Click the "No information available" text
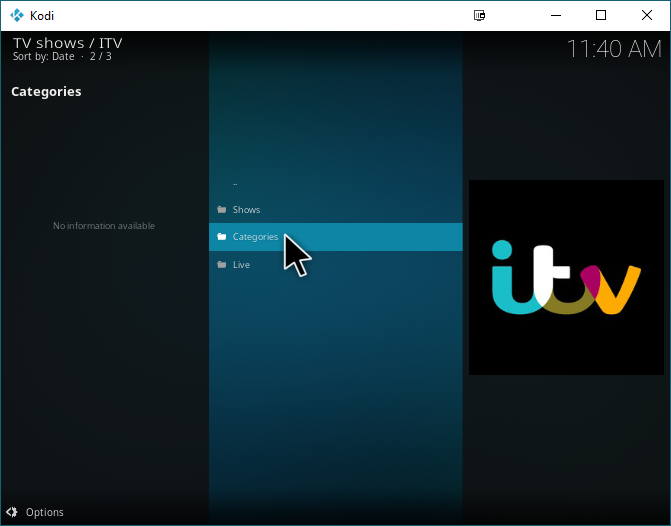The image size is (671, 526). click(104, 226)
